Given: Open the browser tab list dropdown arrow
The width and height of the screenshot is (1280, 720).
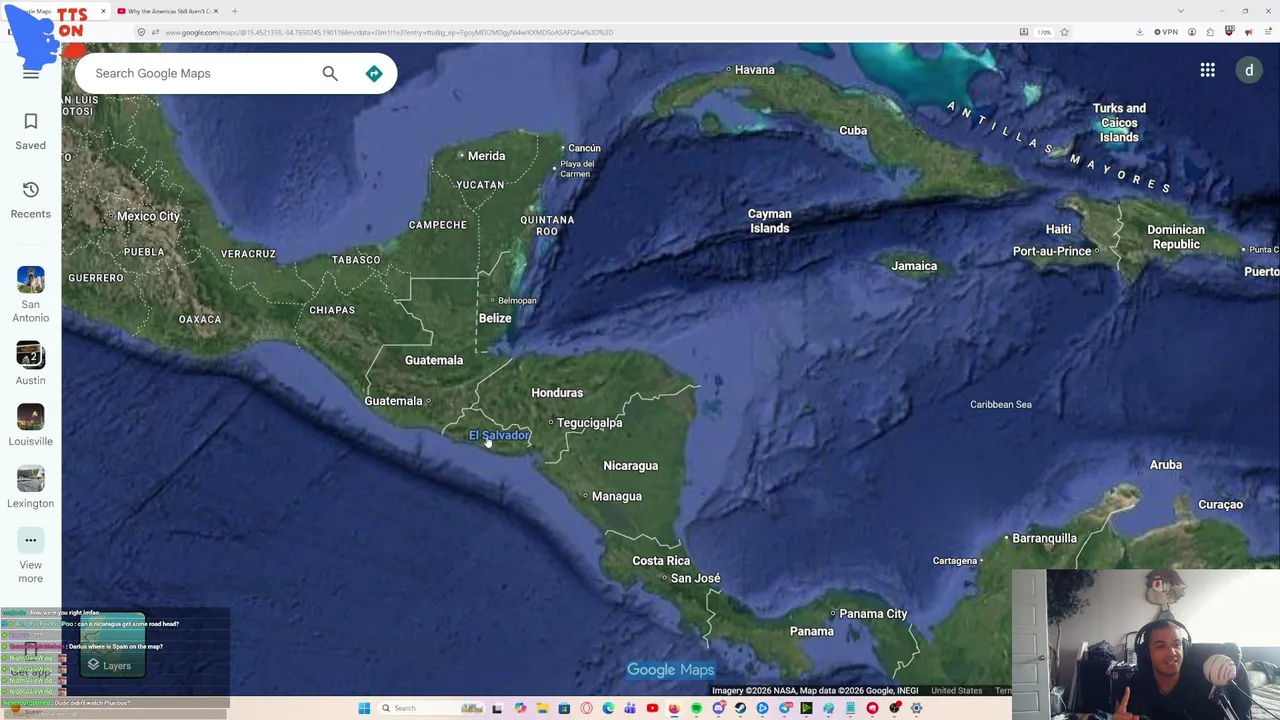Looking at the screenshot, I should pos(1181,11).
